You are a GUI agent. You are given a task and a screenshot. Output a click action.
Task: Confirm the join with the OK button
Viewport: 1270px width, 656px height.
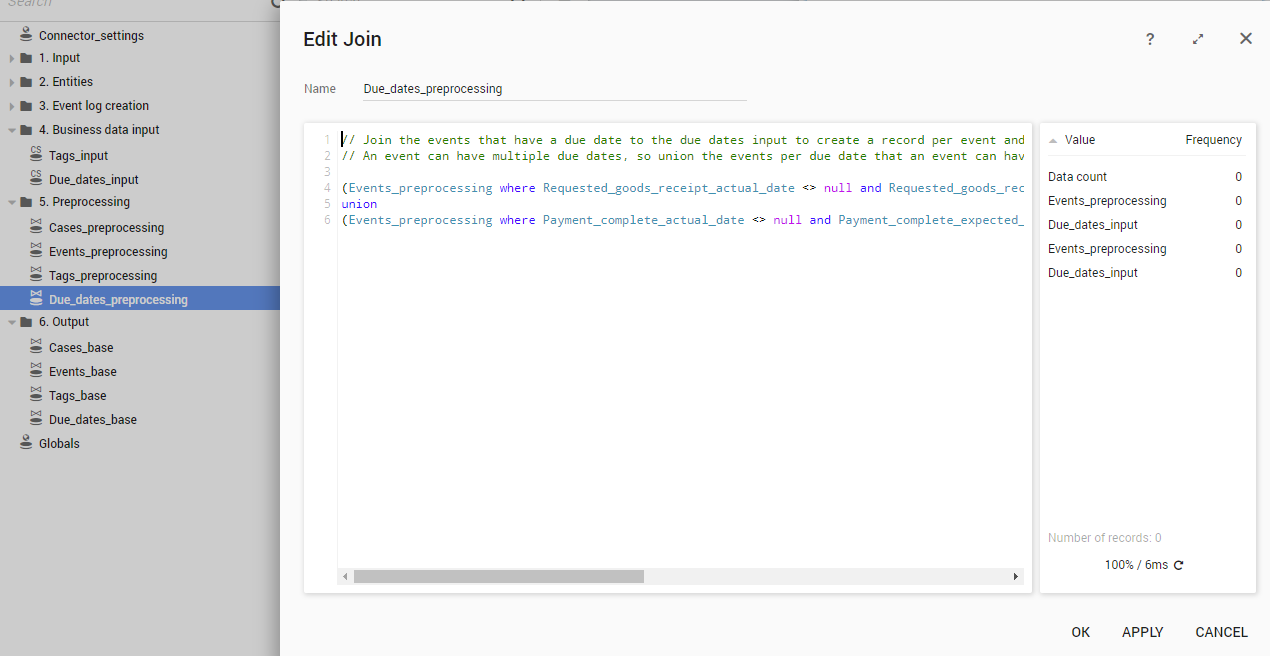[x=1080, y=632]
